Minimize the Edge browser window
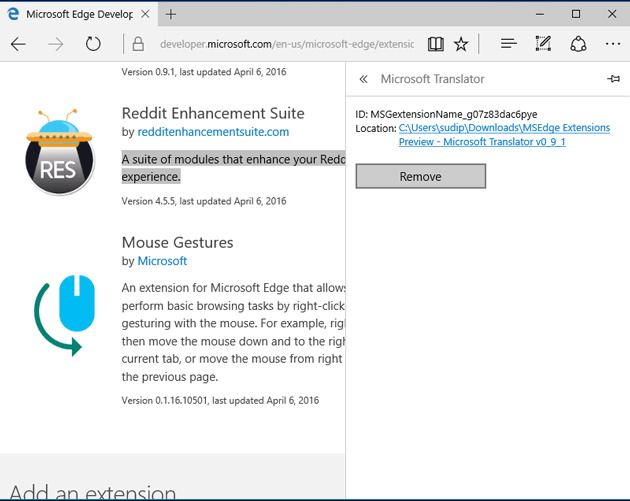 pos(540,14)
